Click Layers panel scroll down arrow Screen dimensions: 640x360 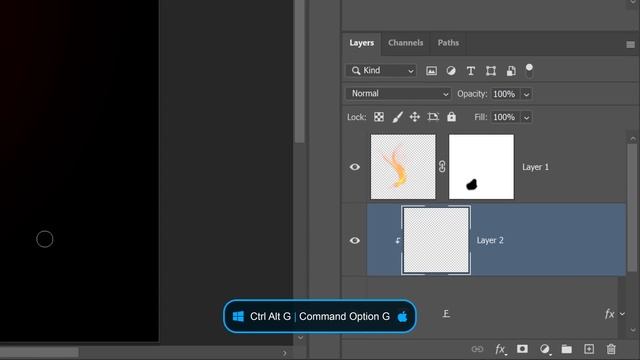633,330
